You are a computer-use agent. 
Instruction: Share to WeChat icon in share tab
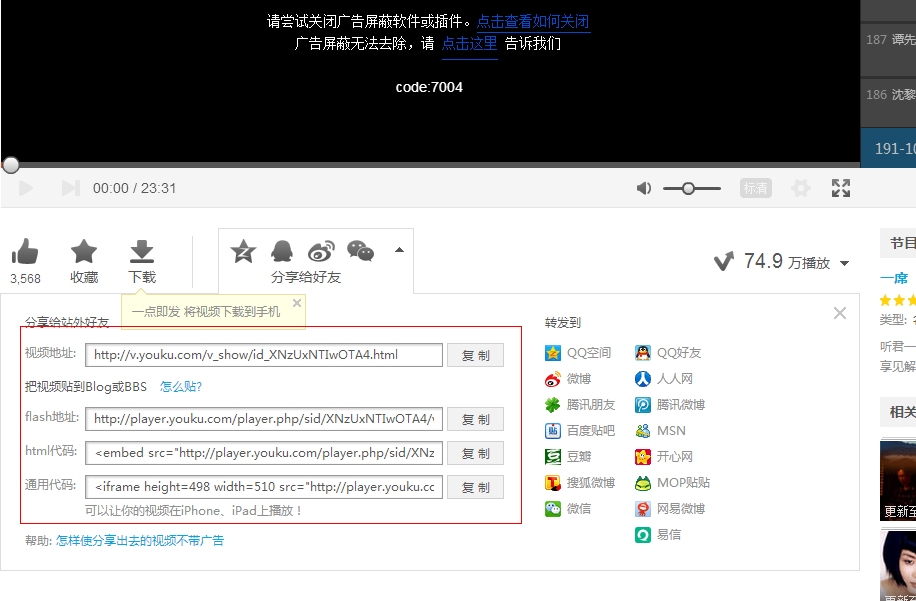(x=360, y=251)
